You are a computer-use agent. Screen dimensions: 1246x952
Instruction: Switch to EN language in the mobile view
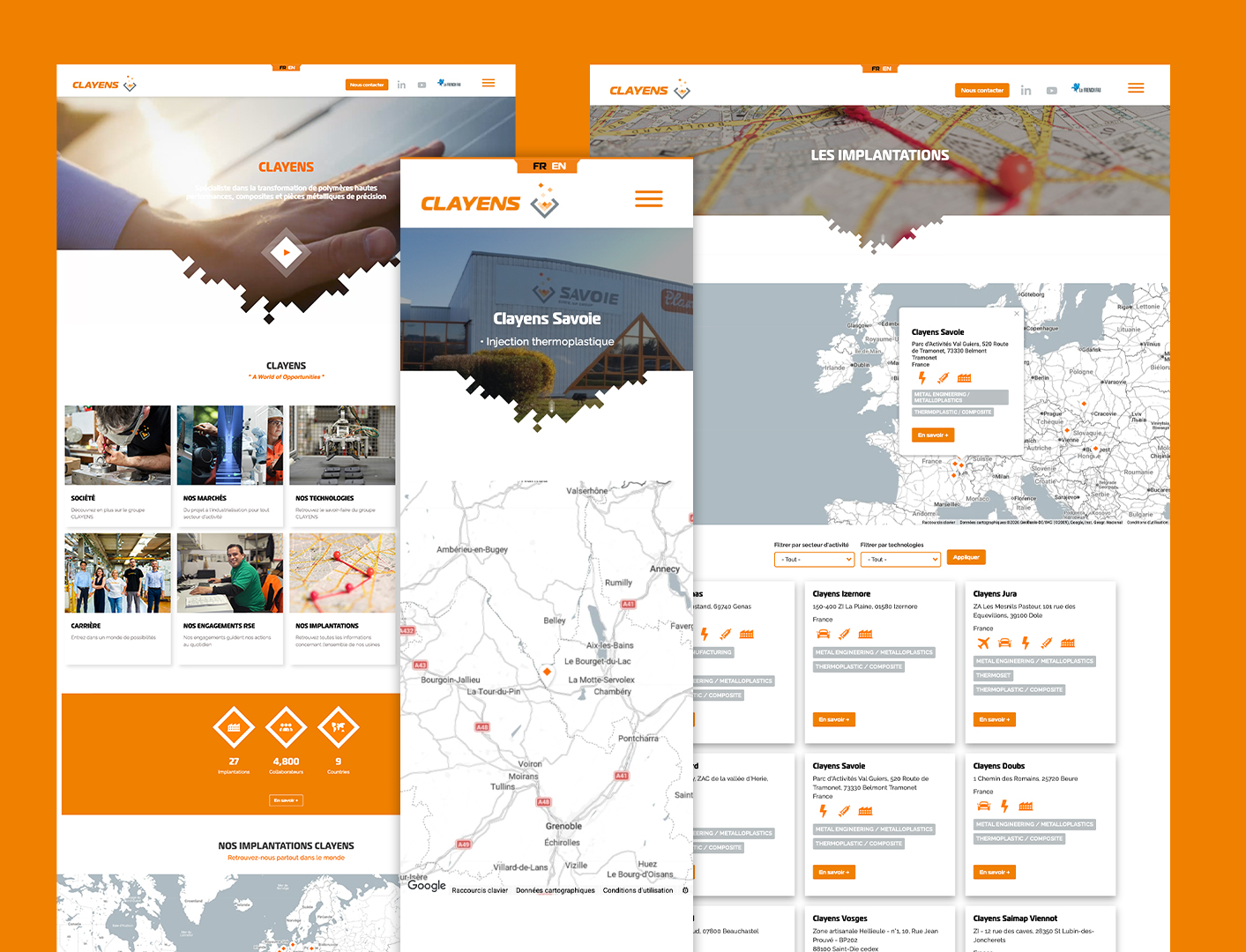tap(559, 166)
